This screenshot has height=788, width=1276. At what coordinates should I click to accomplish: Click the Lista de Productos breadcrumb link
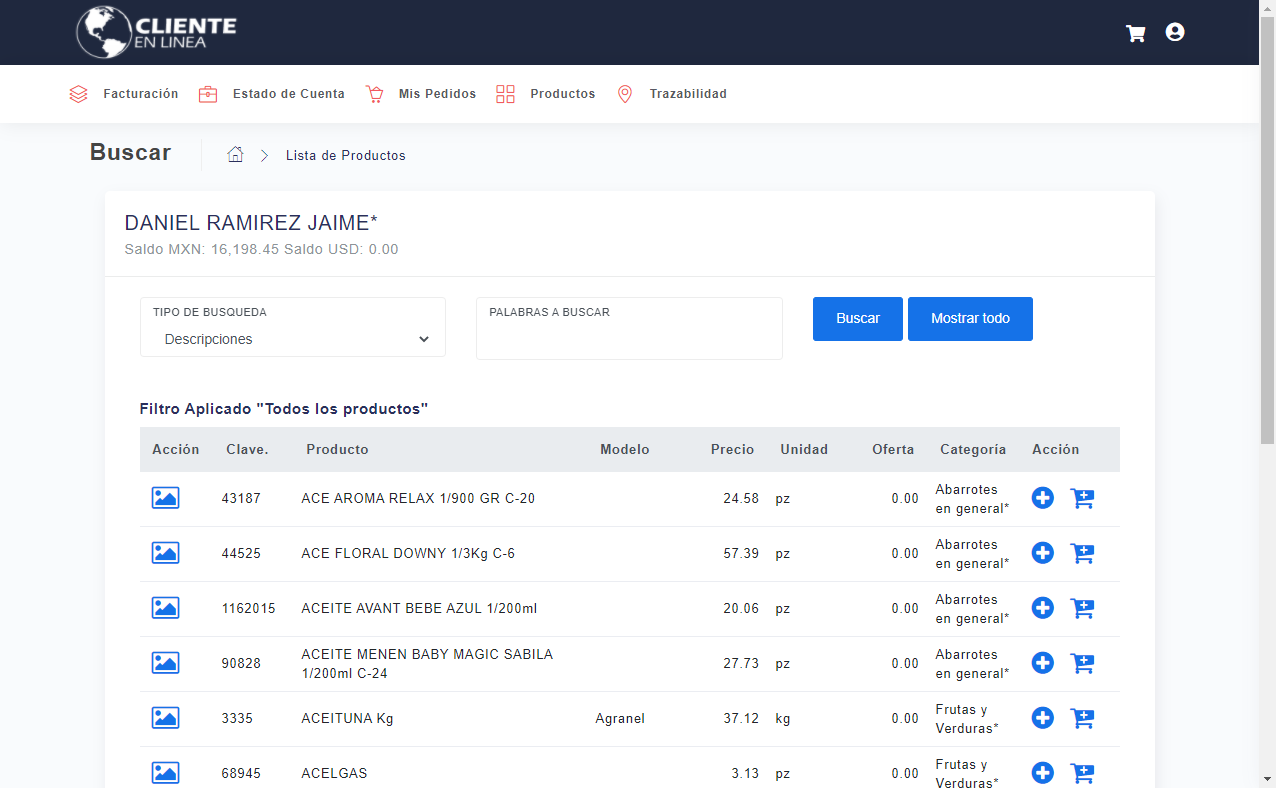[x=345, y=155]
